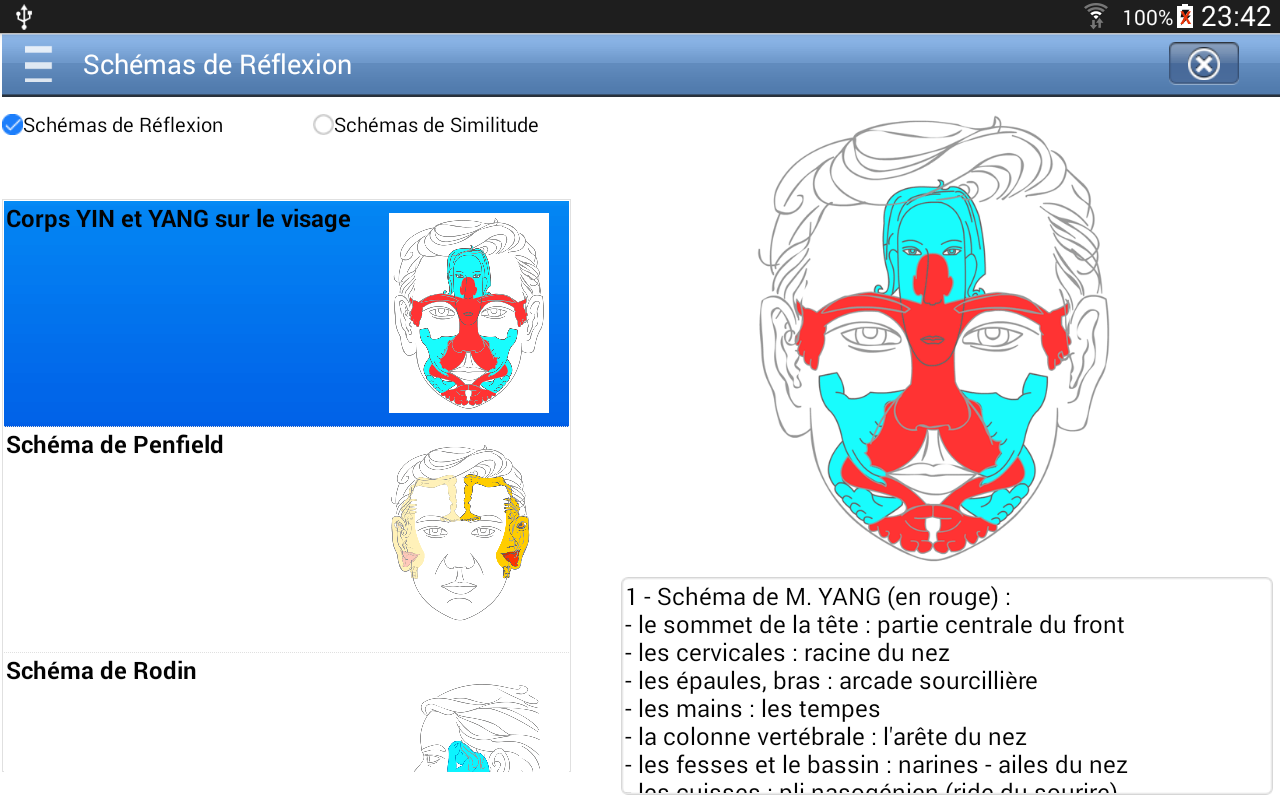Open the Schéma de Penfield entry
Viewport: 1280px width, 800px height.
coord(286,540)
